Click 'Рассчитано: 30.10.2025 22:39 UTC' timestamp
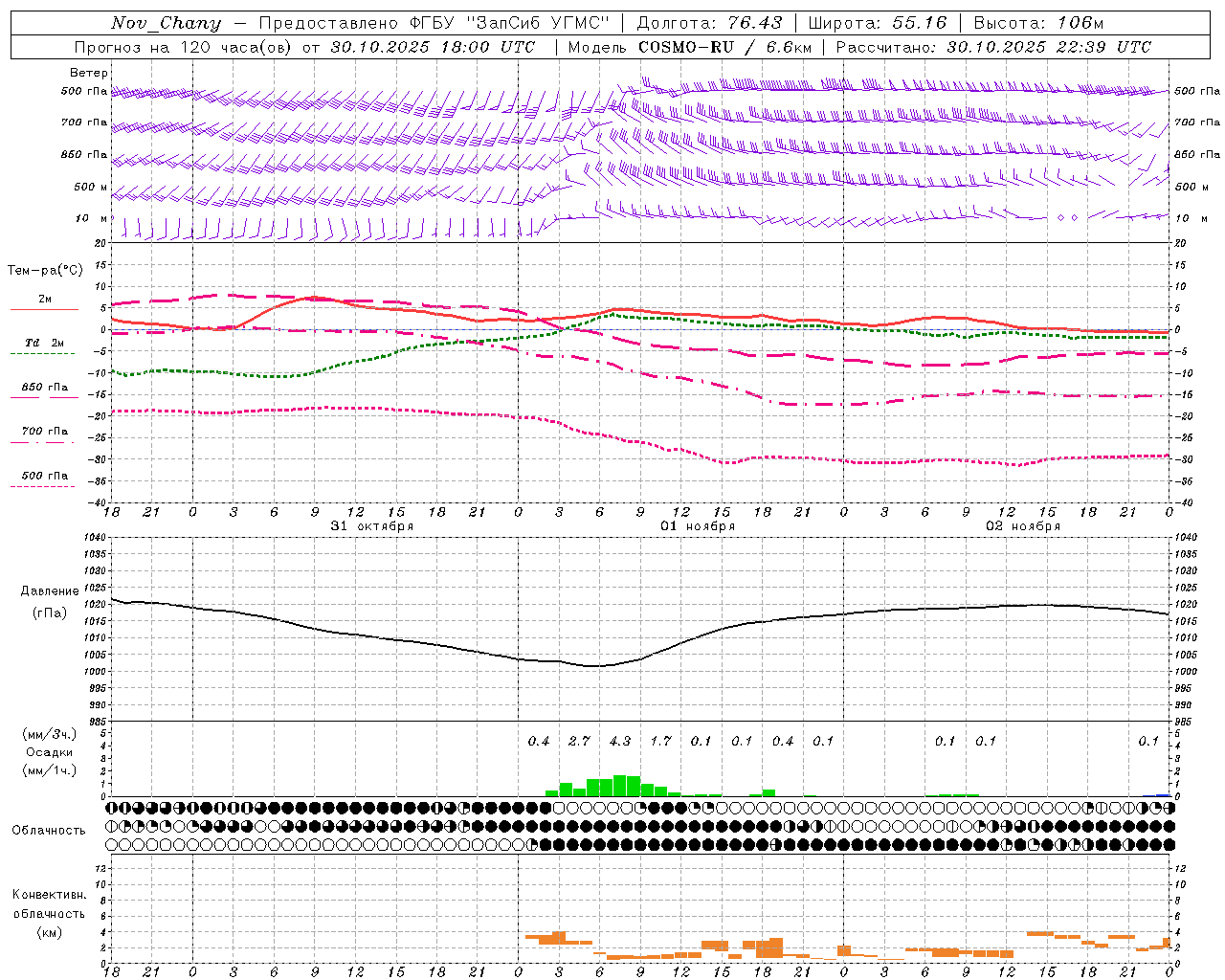 click(993, 47)
